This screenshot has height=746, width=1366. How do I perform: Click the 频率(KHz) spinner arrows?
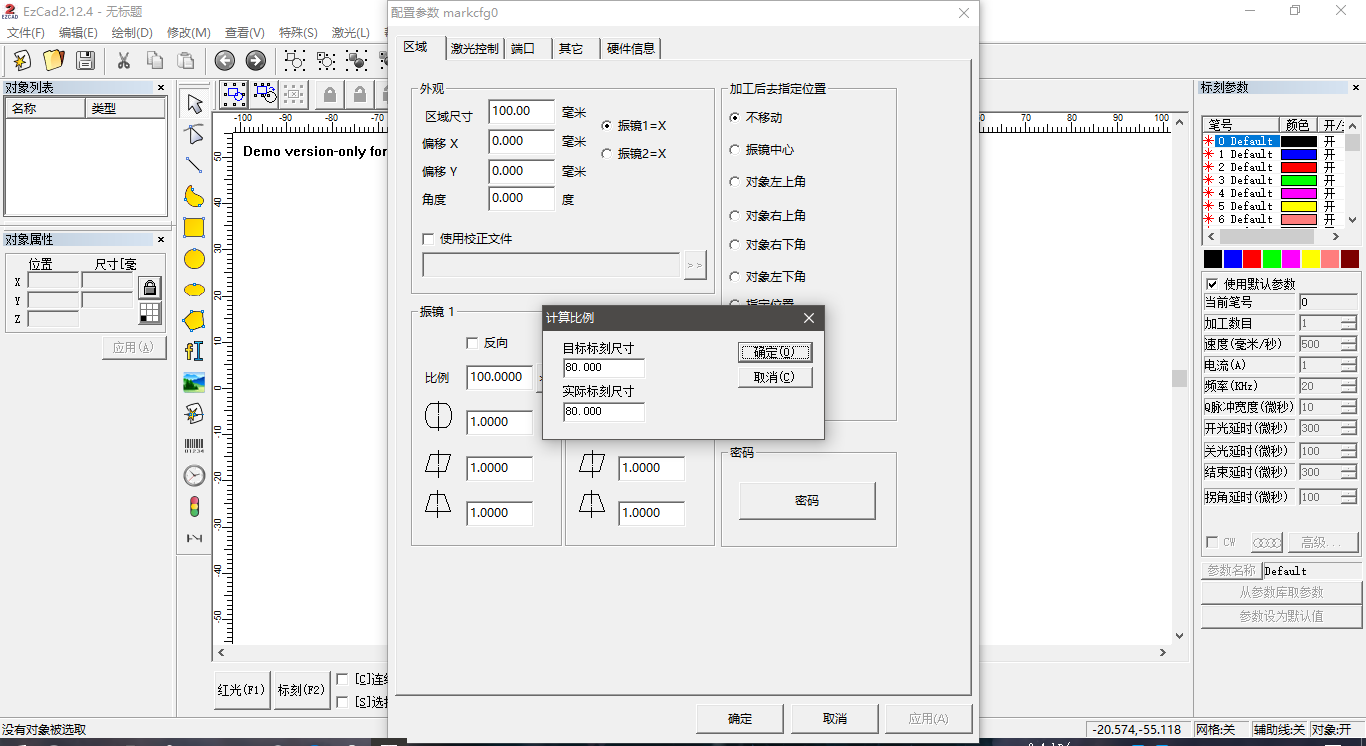1349,386
